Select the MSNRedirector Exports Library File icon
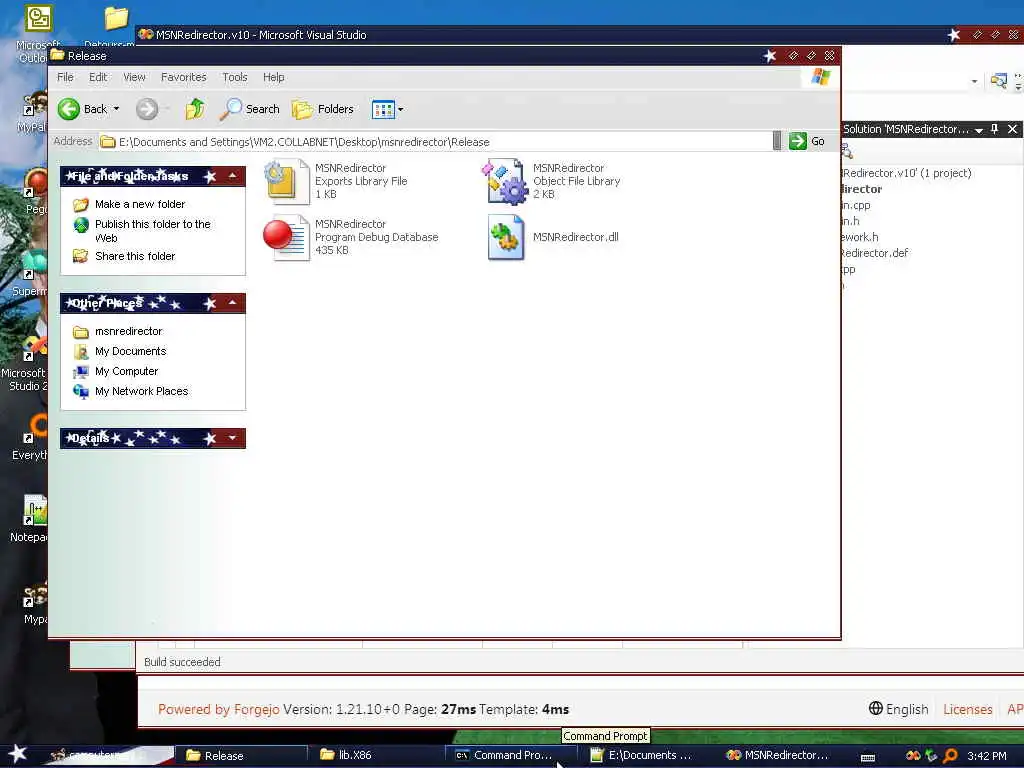The height and width of the screenshot is (768, 1024). [x=287, y=182]
